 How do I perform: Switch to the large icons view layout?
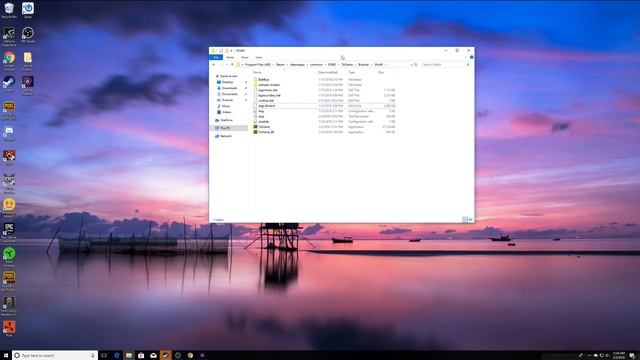[470, 220]
